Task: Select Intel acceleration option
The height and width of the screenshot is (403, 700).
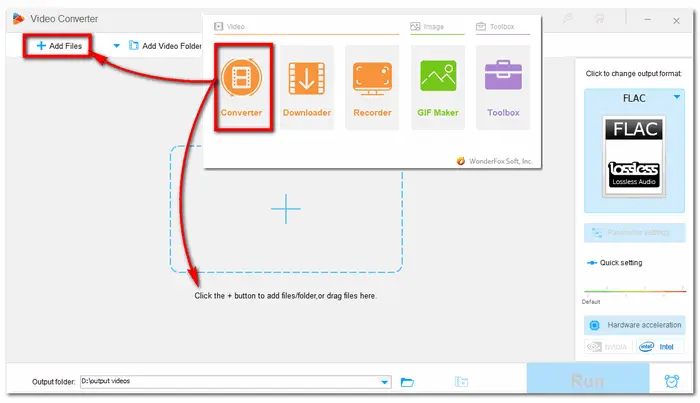Action: [658, 347]
